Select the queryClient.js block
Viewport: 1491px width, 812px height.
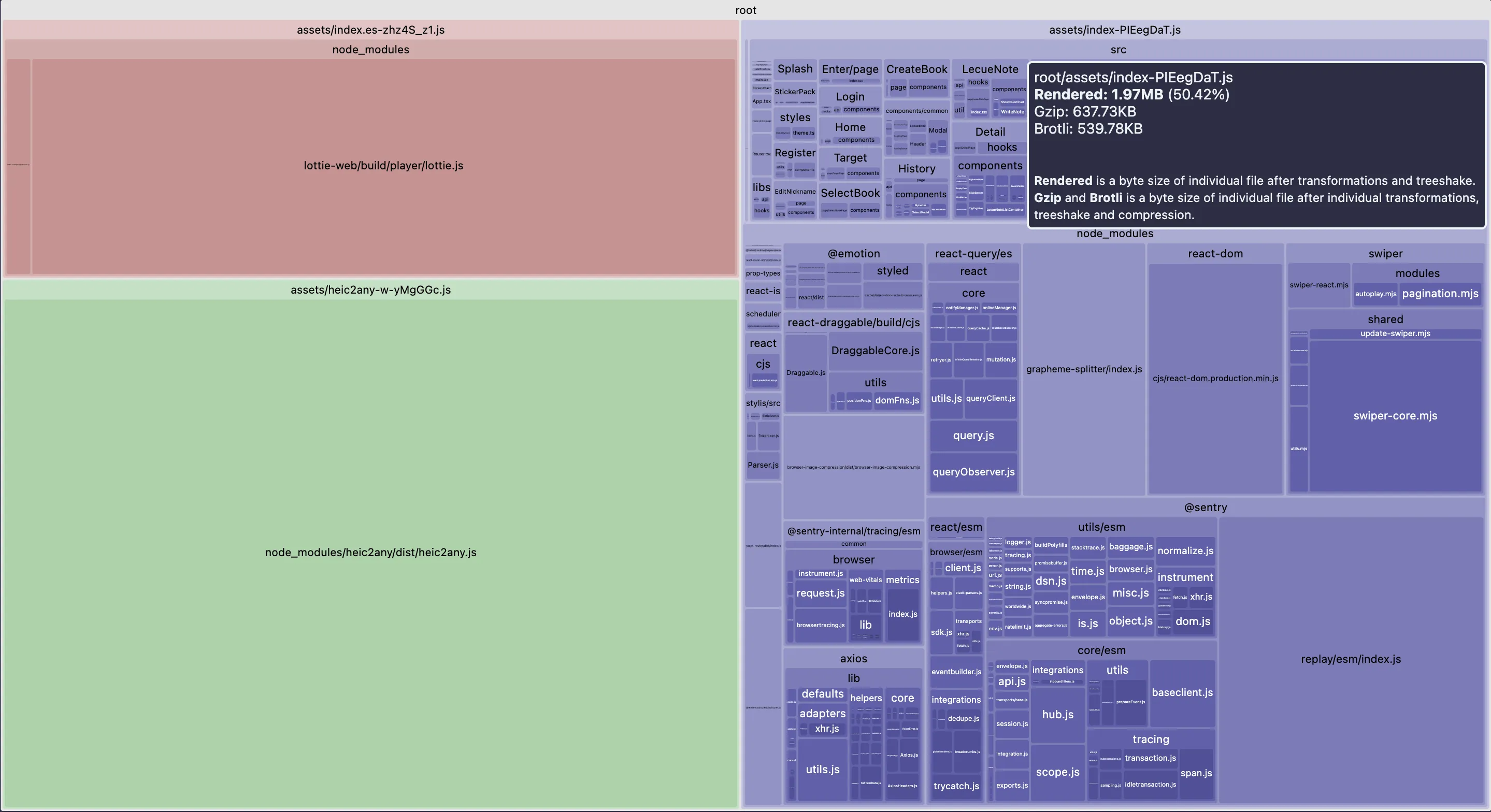(991, 399)
